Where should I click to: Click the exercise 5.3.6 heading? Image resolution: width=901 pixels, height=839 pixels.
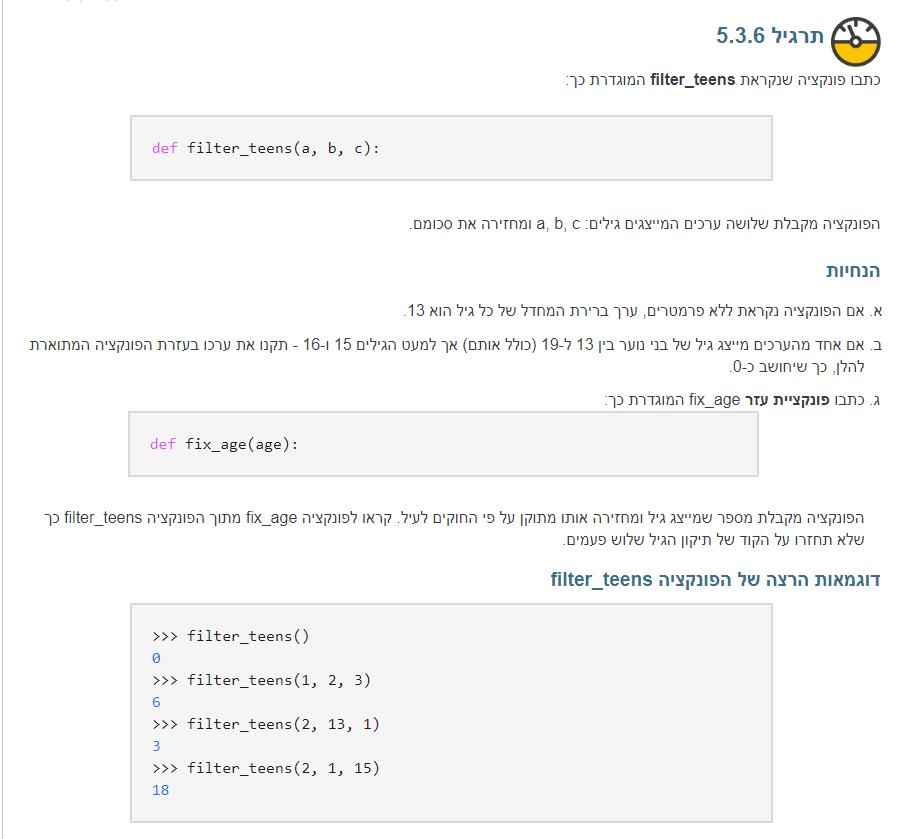coord(769,36)
